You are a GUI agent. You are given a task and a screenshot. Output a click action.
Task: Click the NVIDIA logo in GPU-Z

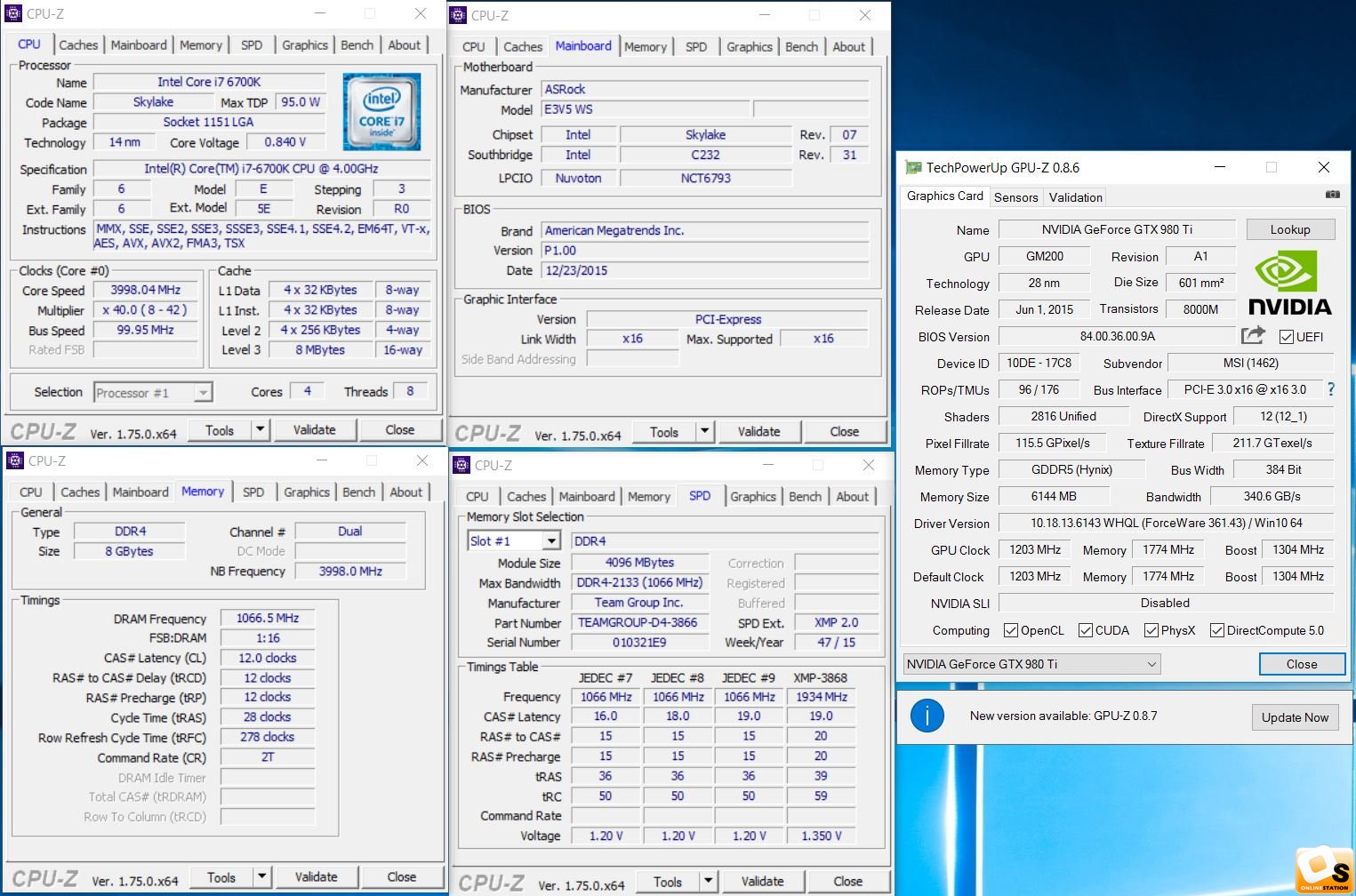point(1290,284)
